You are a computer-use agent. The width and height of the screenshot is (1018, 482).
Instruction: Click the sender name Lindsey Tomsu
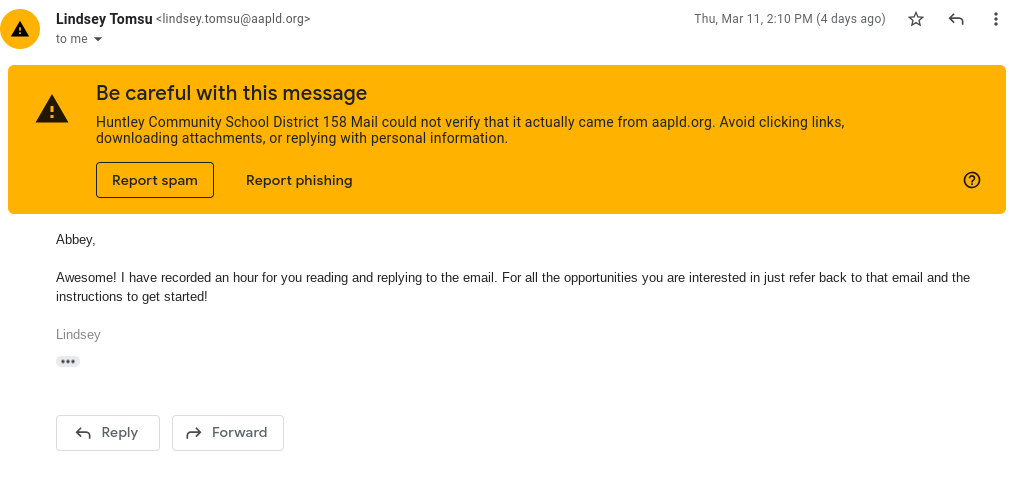pyautogui.click(x=103, y=18)
